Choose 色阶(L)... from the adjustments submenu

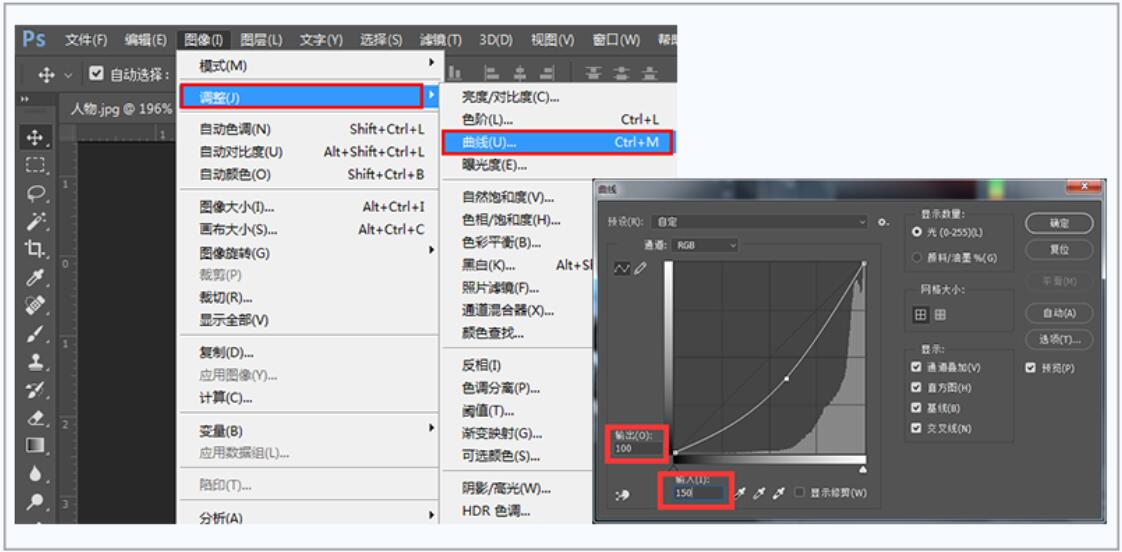click(x=557, y=120)
